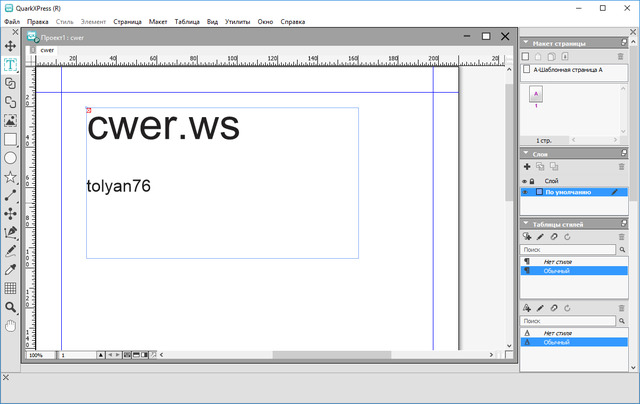This screenshot has height=404, width=640.
Task: Click the blank single page icon in Макет страницы
Action: click(526, 56)
